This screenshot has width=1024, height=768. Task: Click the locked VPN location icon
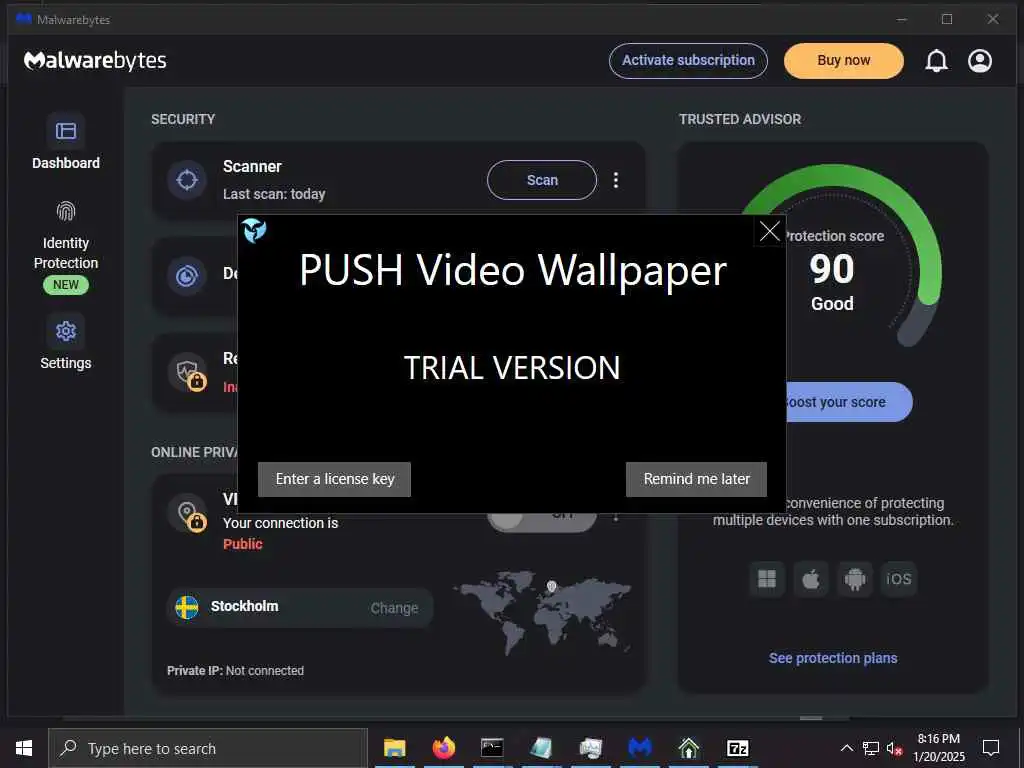pos(188,513)
